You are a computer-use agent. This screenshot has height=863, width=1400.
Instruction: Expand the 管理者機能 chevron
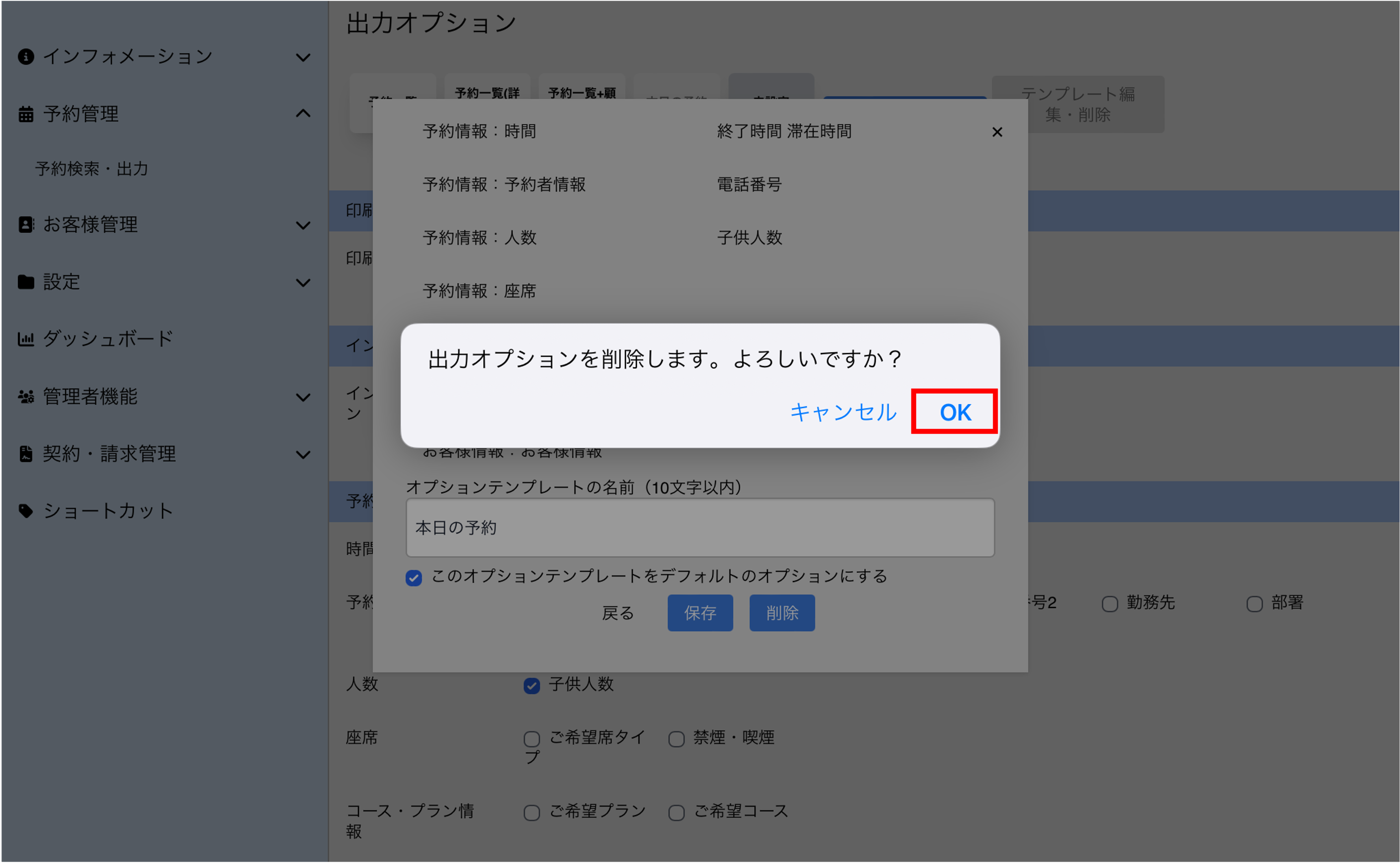(303, 397)
